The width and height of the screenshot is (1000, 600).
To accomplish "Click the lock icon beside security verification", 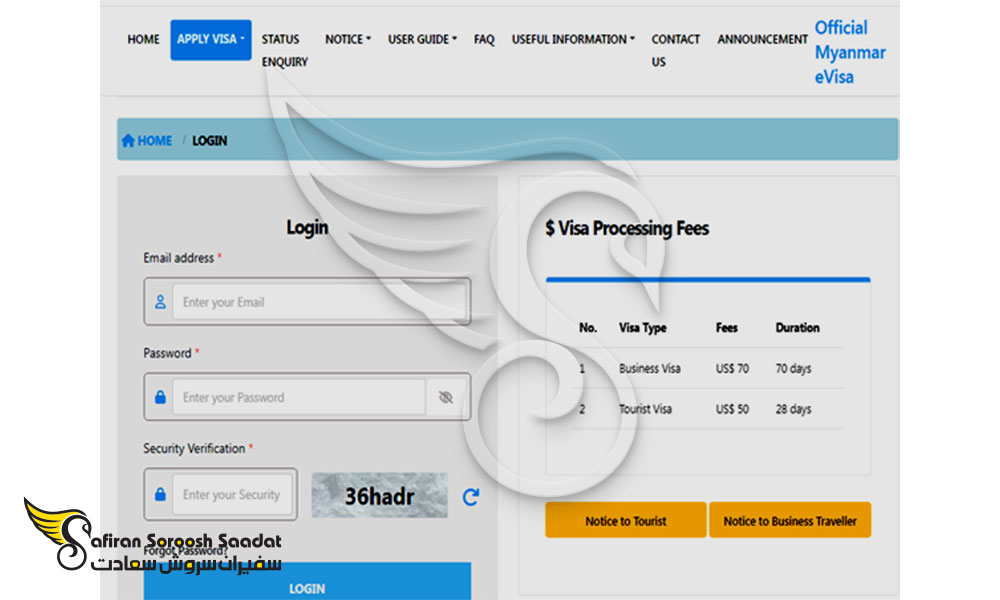I will pyautogui.click(x=160, y=494).
